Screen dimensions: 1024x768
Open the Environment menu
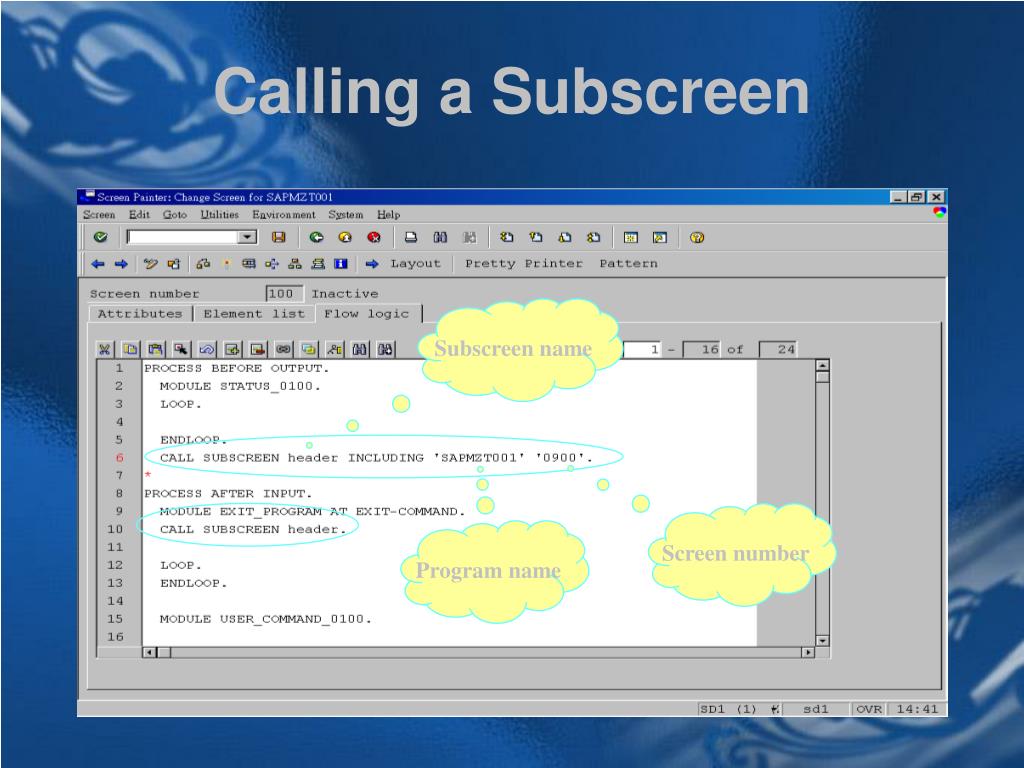point(283,215)
